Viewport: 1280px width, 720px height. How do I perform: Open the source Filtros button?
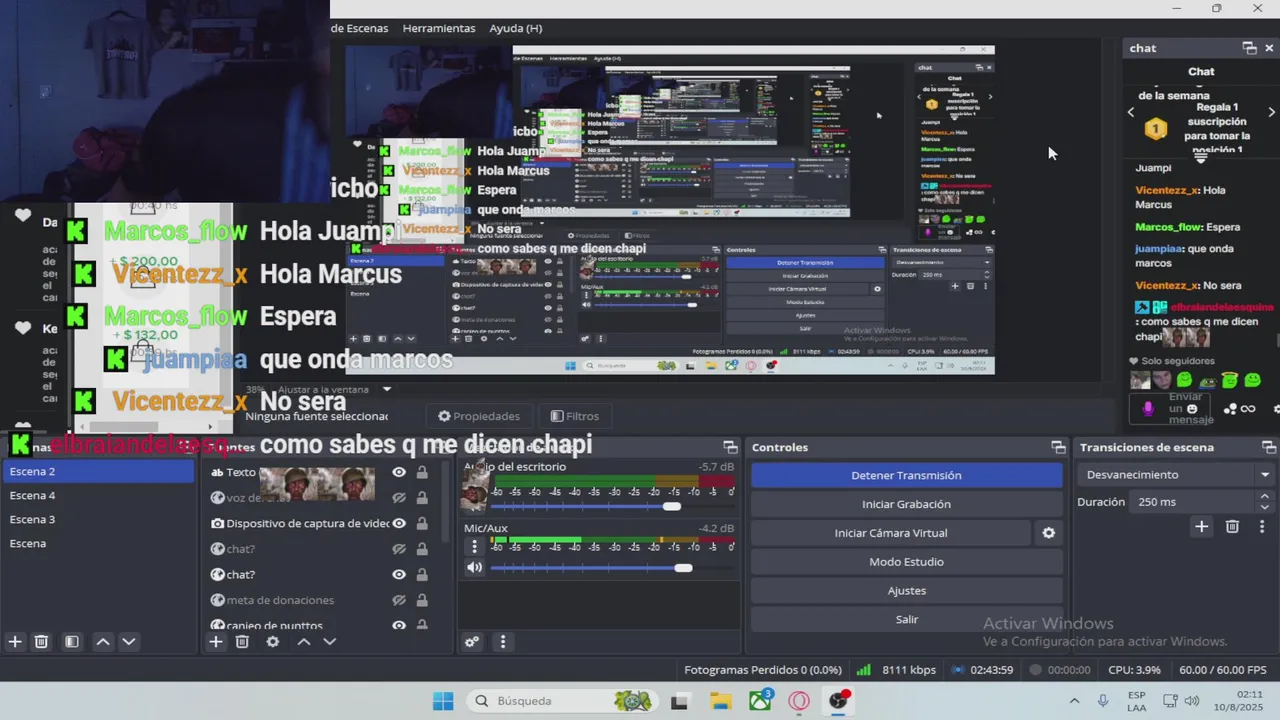coord(575,416)
